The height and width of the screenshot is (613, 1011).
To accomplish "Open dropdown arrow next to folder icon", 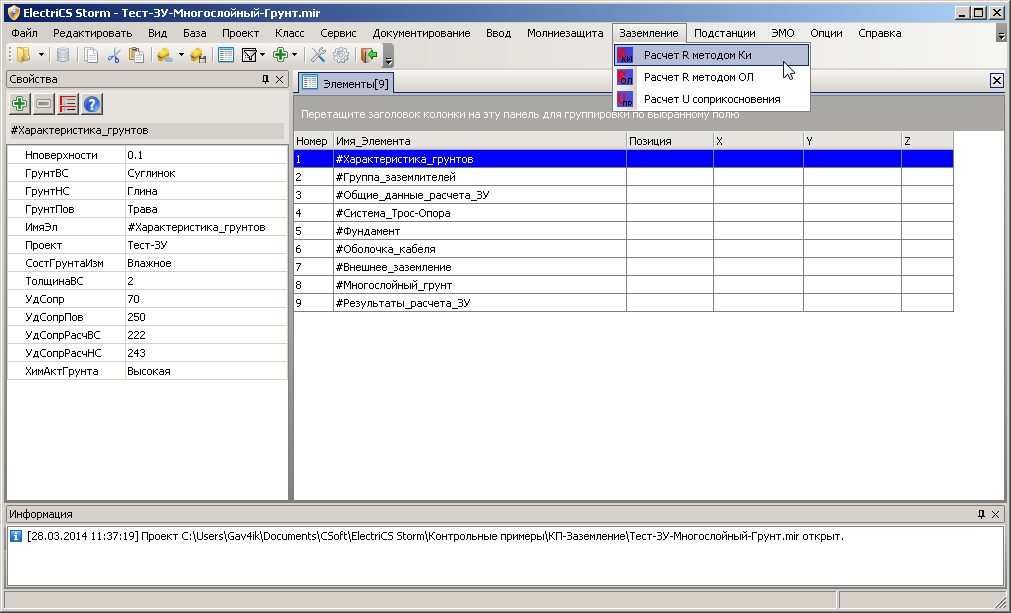I will coord(41,56).
